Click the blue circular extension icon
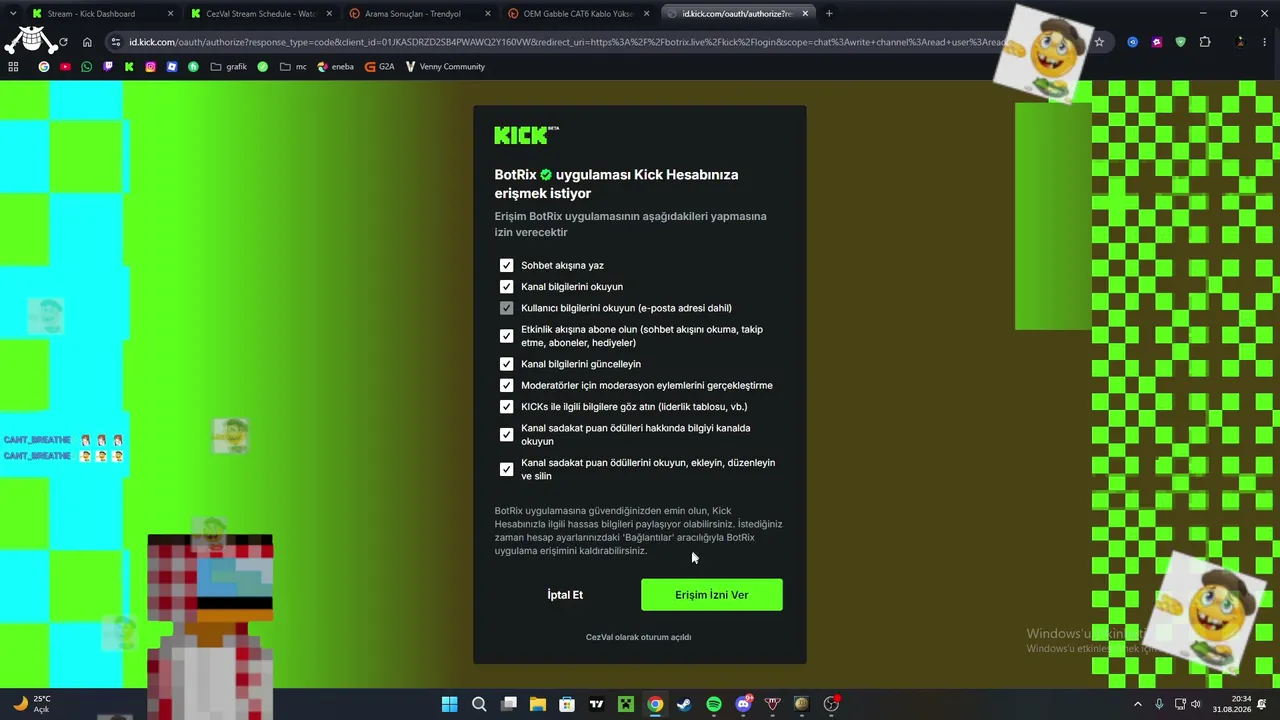 [1132, 42]
